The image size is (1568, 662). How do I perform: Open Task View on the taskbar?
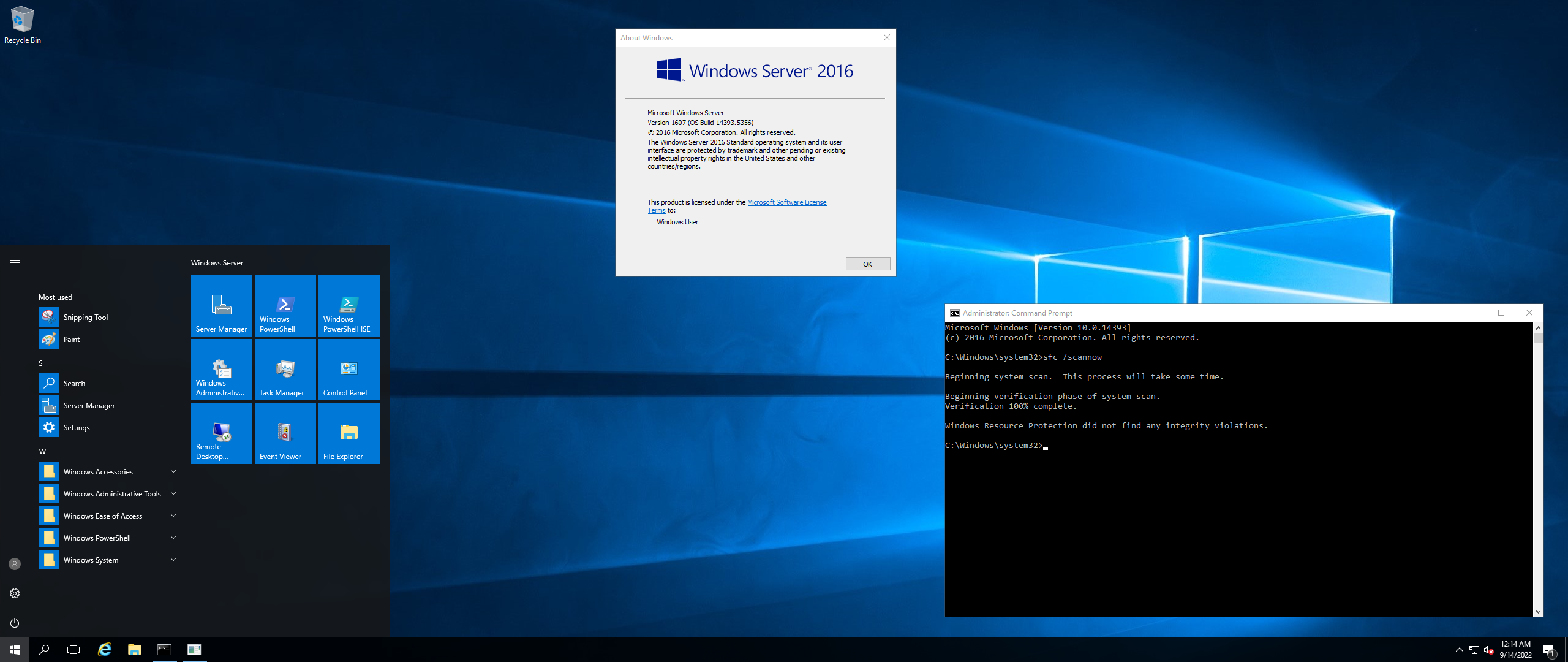(x=73, y=650)
